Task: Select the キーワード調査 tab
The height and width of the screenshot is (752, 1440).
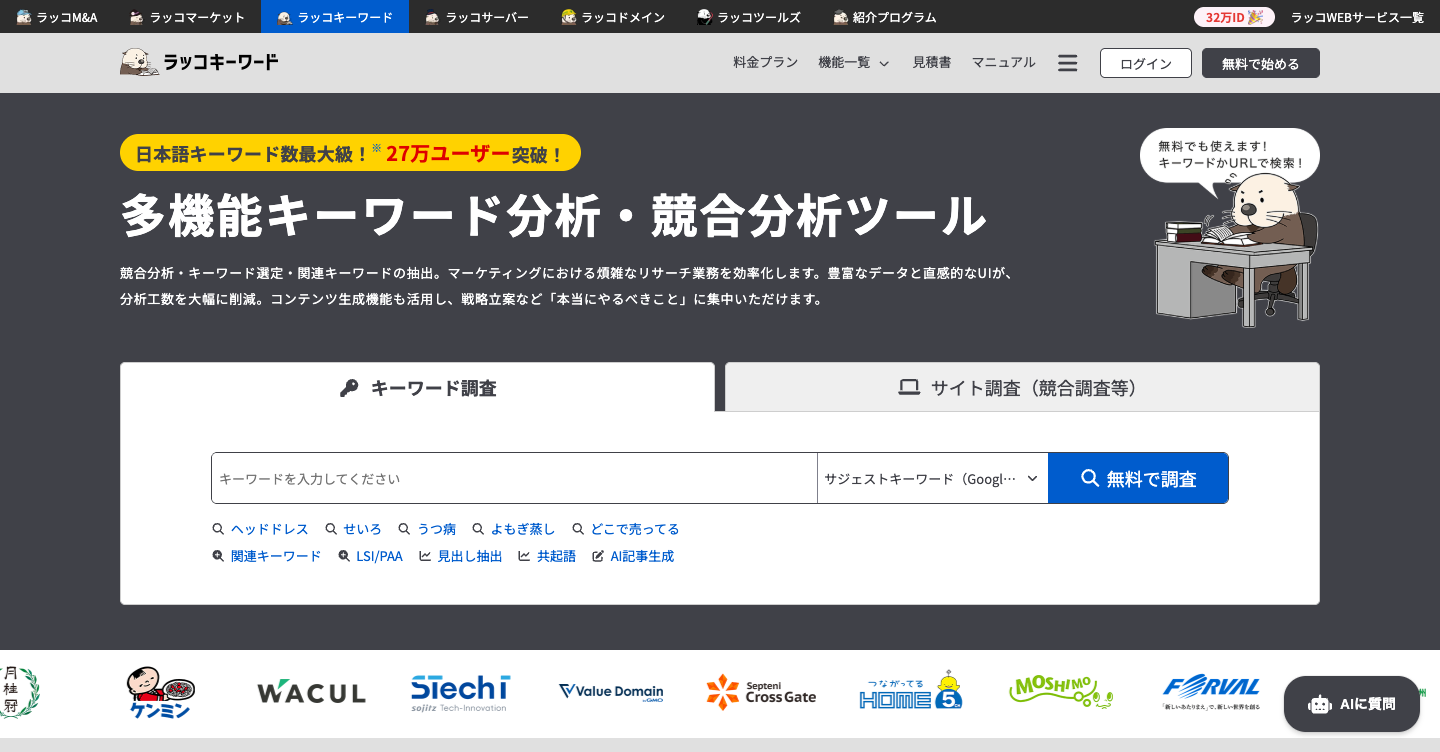Action: click(417, 387)
